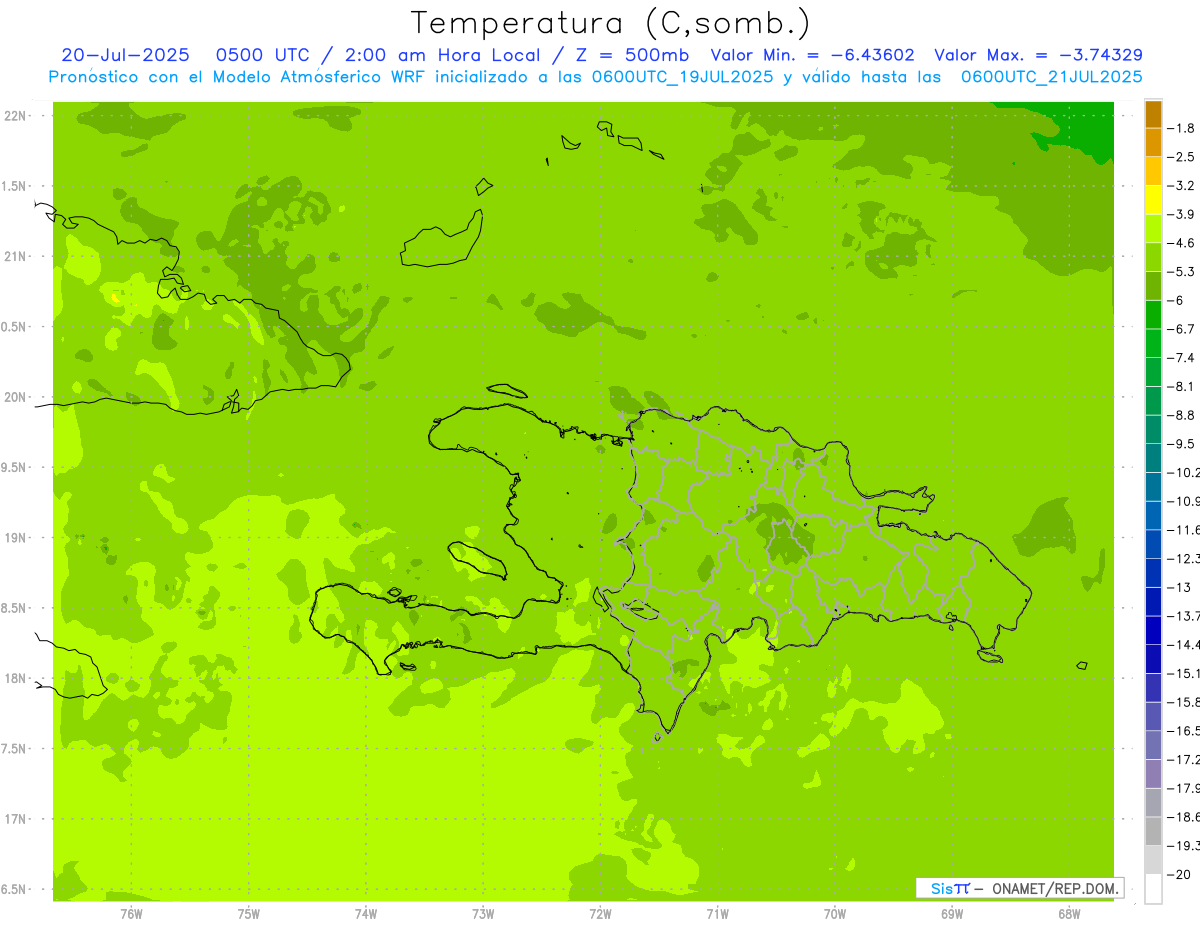Click the -20 colorbar value
The image size is (1200, 927).
click(x=1181, y=874)
